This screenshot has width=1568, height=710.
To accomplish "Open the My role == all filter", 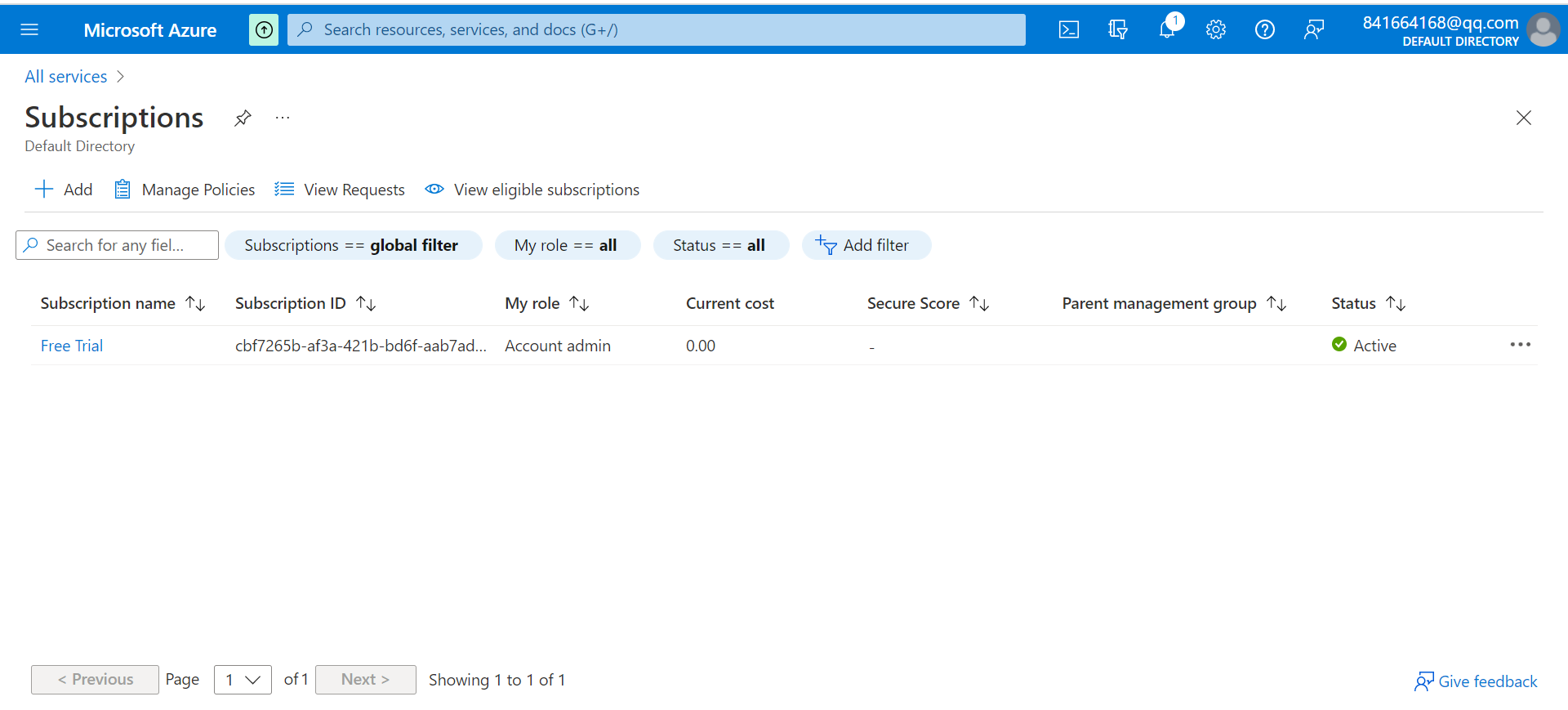I will 568,245.
